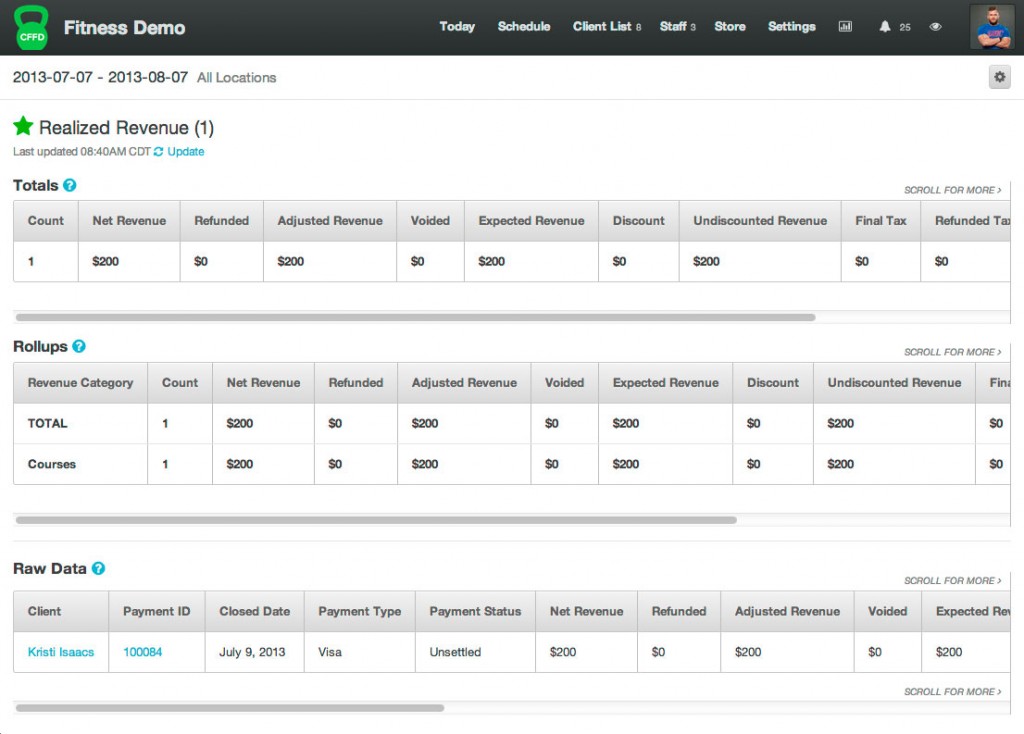
Task: Select the All Locations filter
Action: click(237, 78)
